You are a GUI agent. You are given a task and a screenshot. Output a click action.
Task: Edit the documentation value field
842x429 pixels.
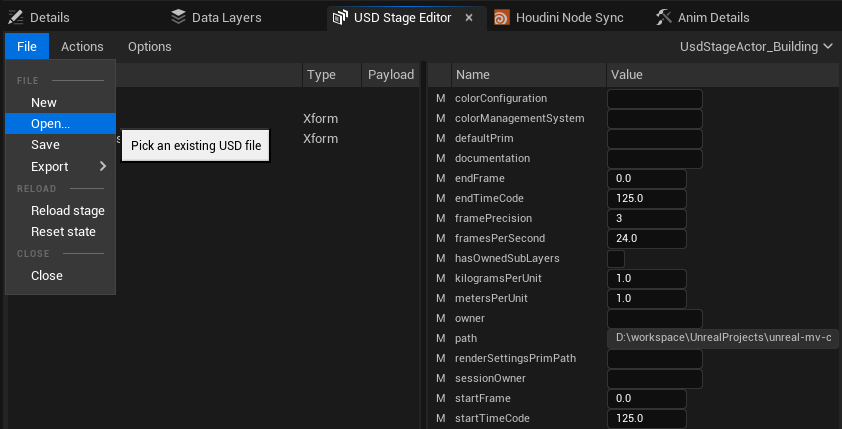(655, 158)
